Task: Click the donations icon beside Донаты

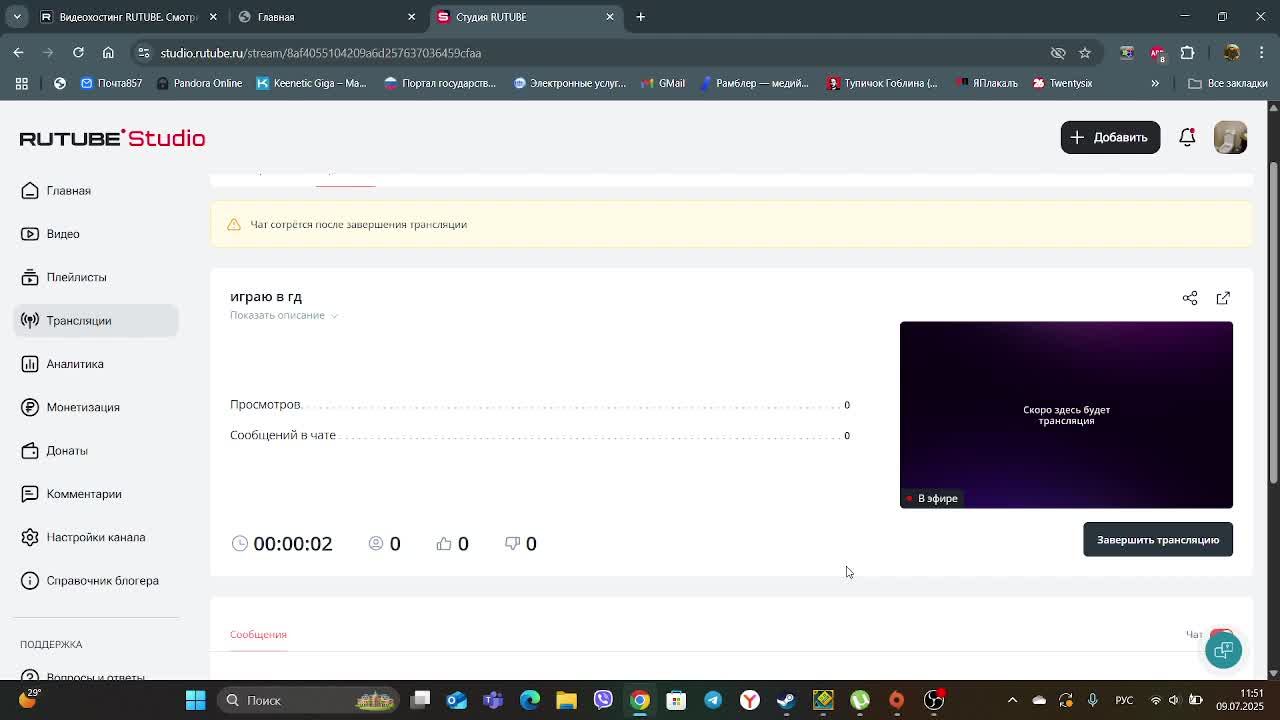Action: pyautogui.click(x=30, y=450)
